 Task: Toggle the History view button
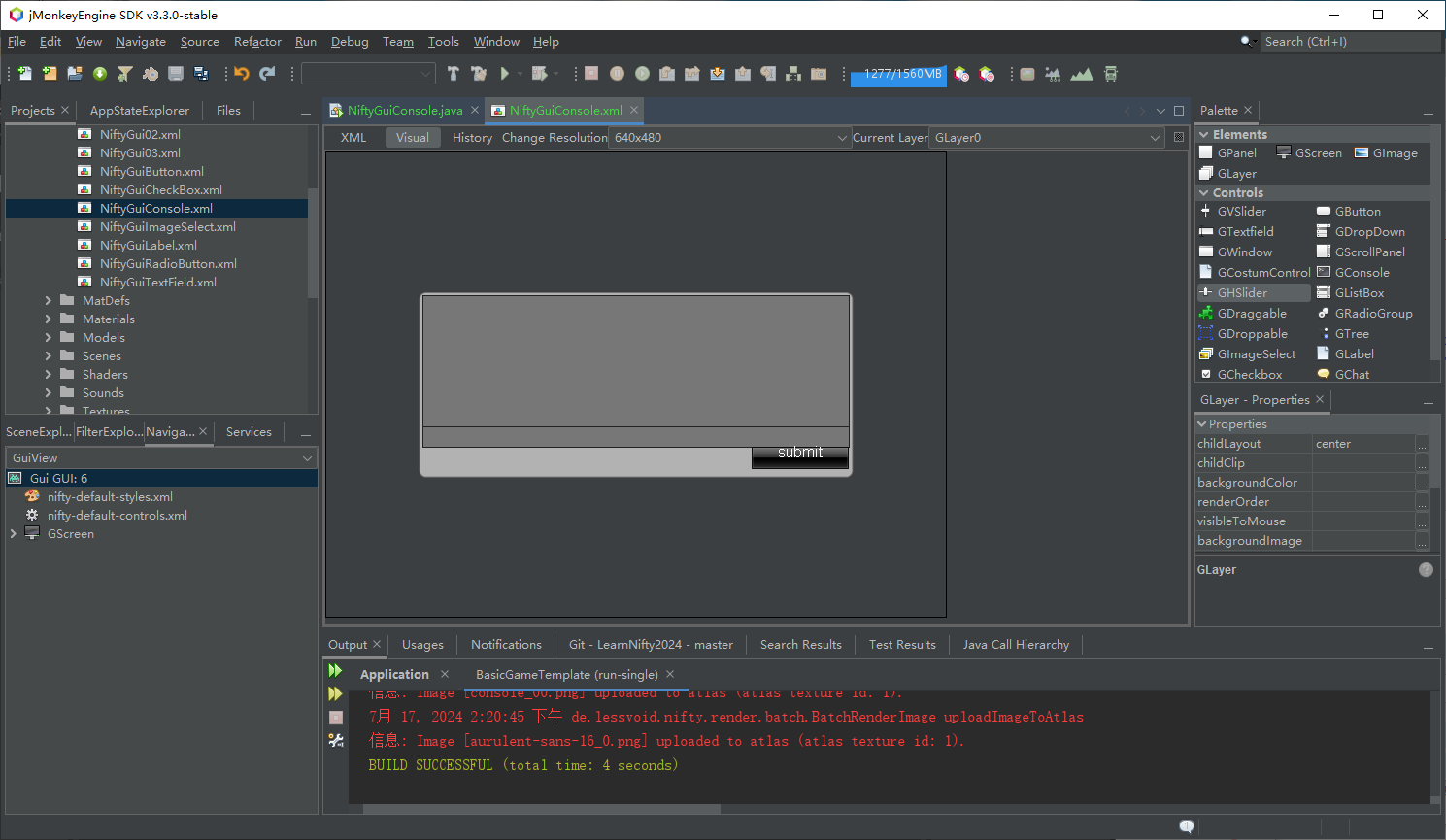tap(472, 138)
